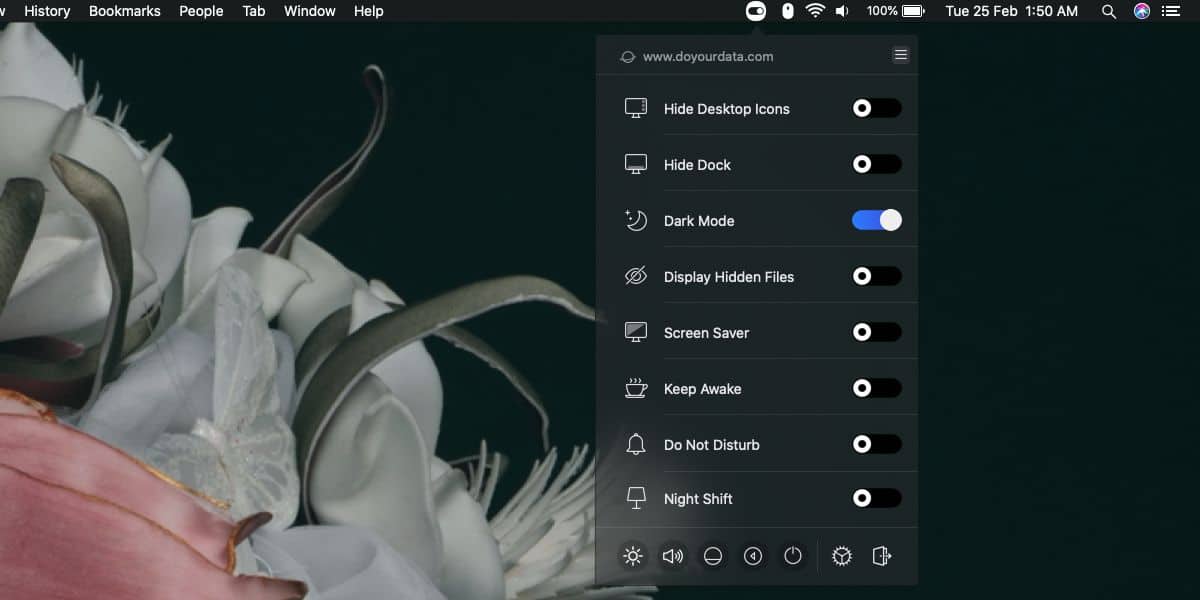1200x600 pixels.
Task: Click the Do Not Disturb label
Action: (x=712, y=445)
